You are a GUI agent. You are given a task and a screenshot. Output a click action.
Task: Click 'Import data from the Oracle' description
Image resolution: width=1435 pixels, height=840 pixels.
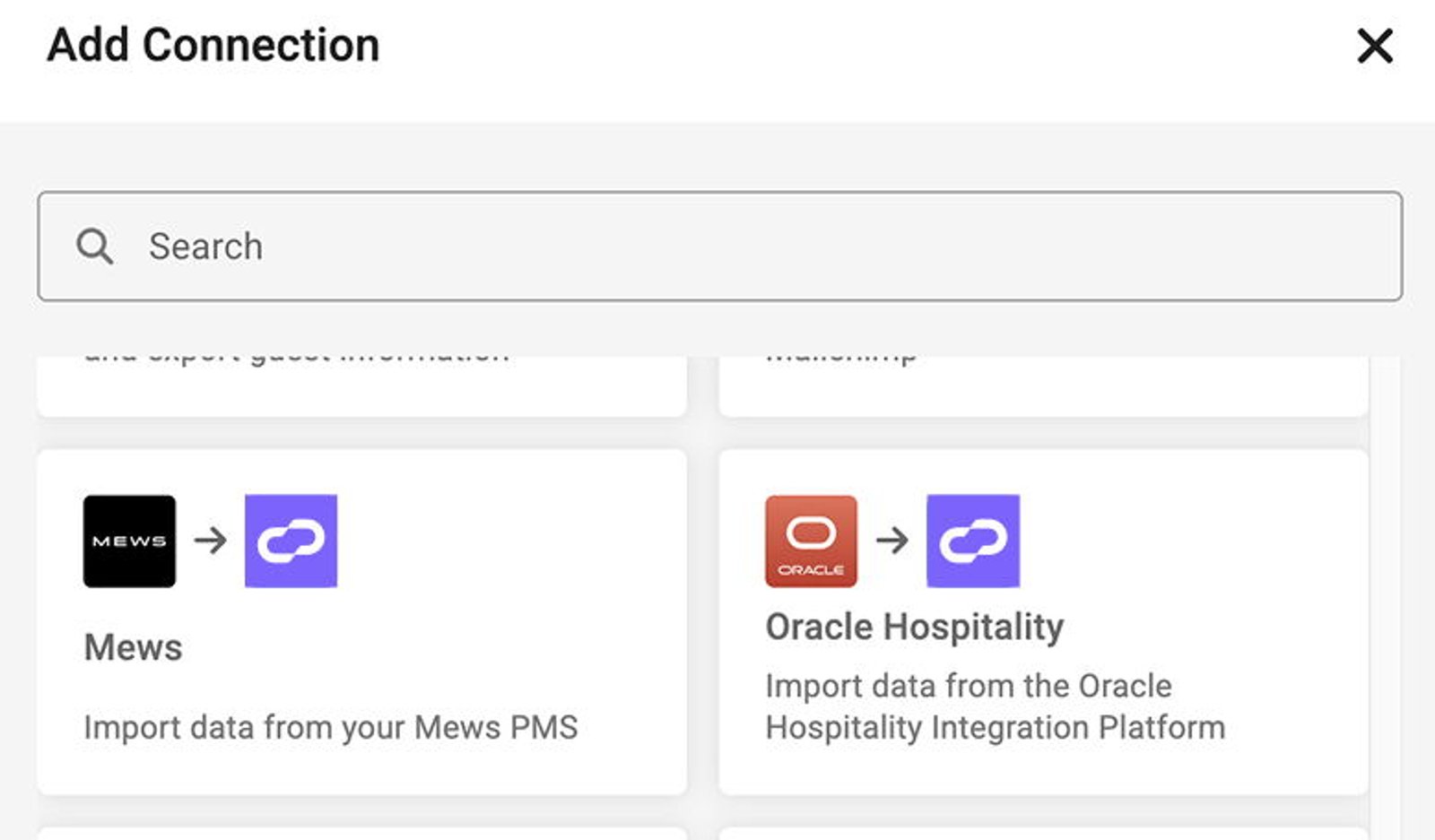coord(995,706)
